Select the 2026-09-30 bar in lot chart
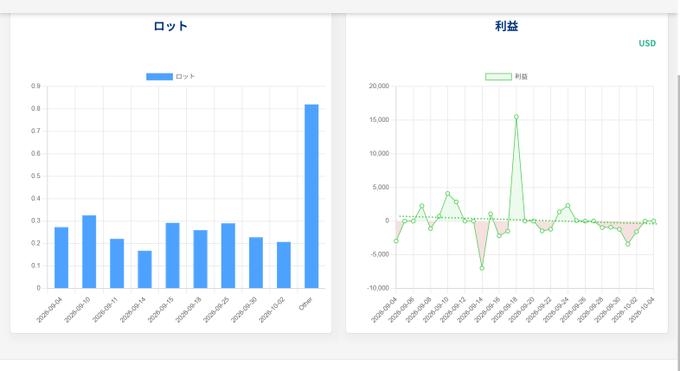Image resolution: width=680 pixels, height=371 pixels. coord(256,263)
